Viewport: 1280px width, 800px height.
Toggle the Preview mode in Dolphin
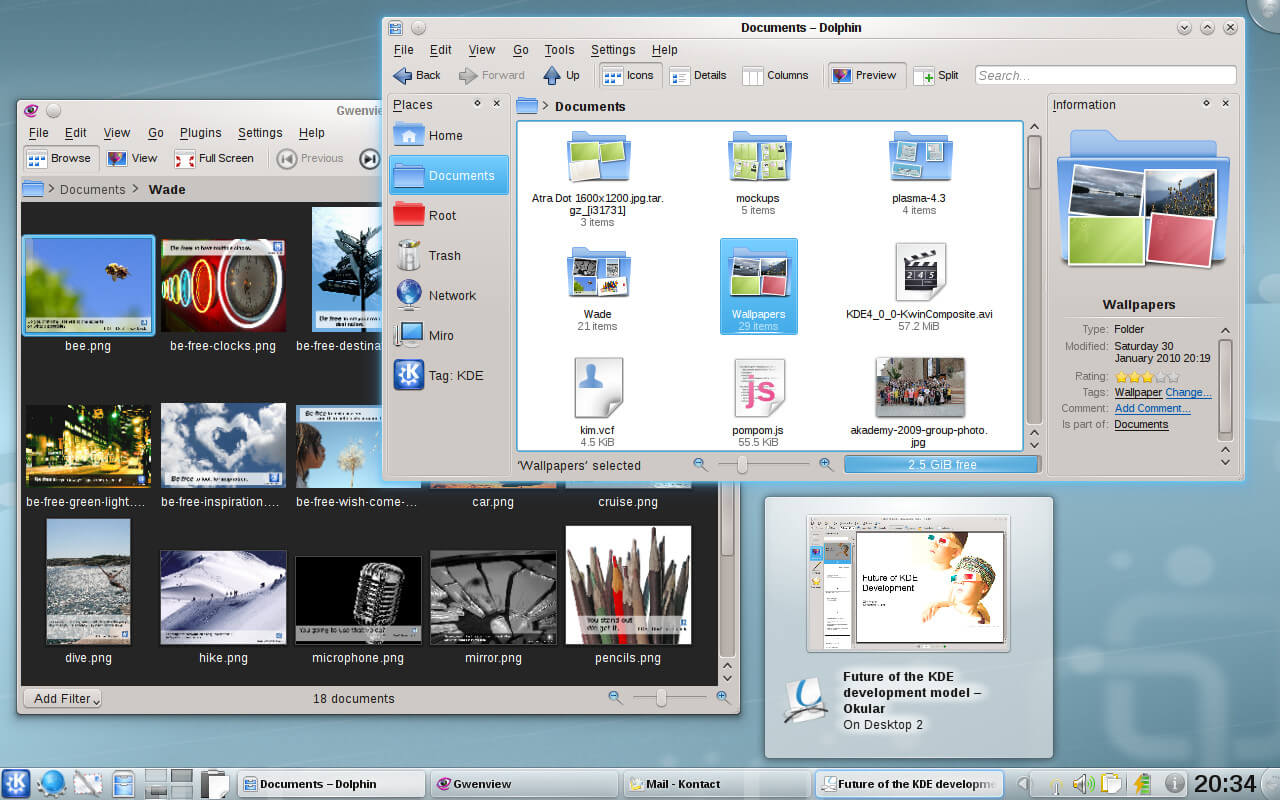coord(865,75)
